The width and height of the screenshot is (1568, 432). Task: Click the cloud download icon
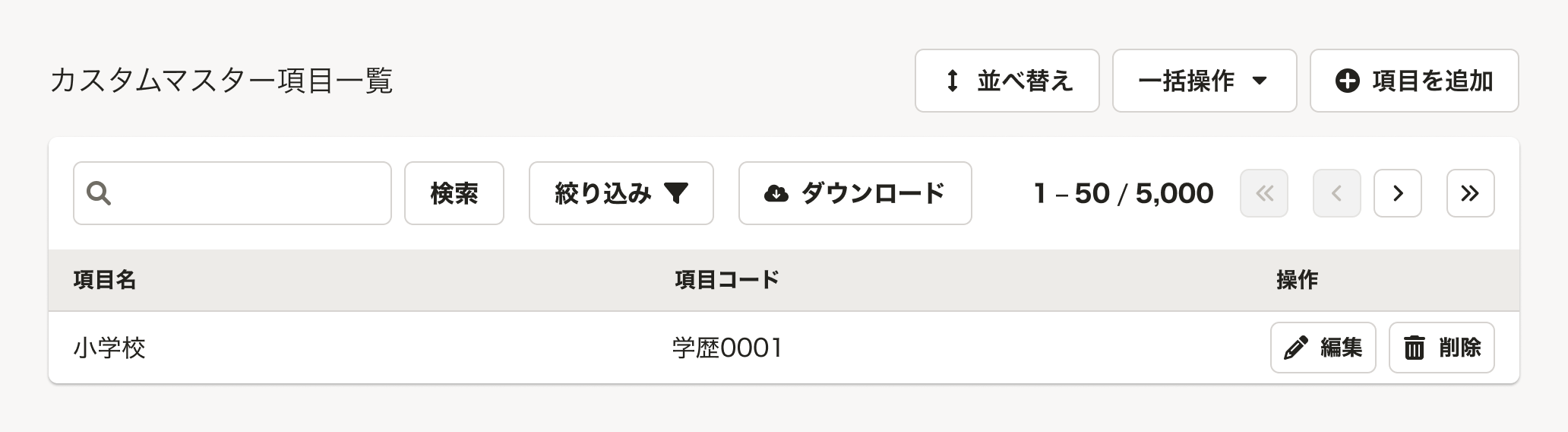776,193
